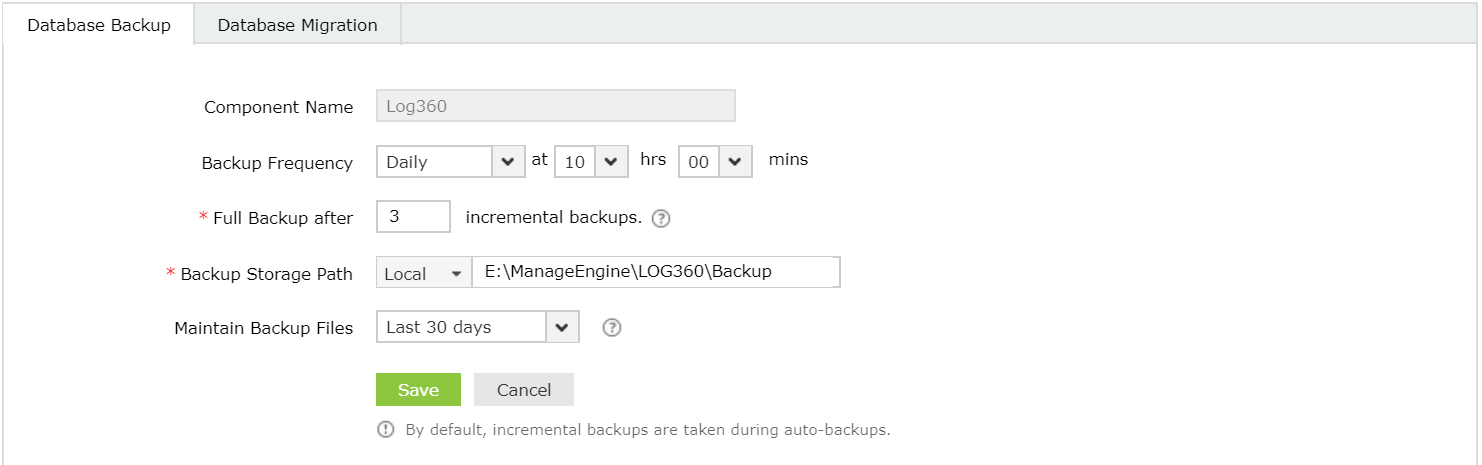
Task: Switch to the Database Migration tab
Action: coord(297,25)
